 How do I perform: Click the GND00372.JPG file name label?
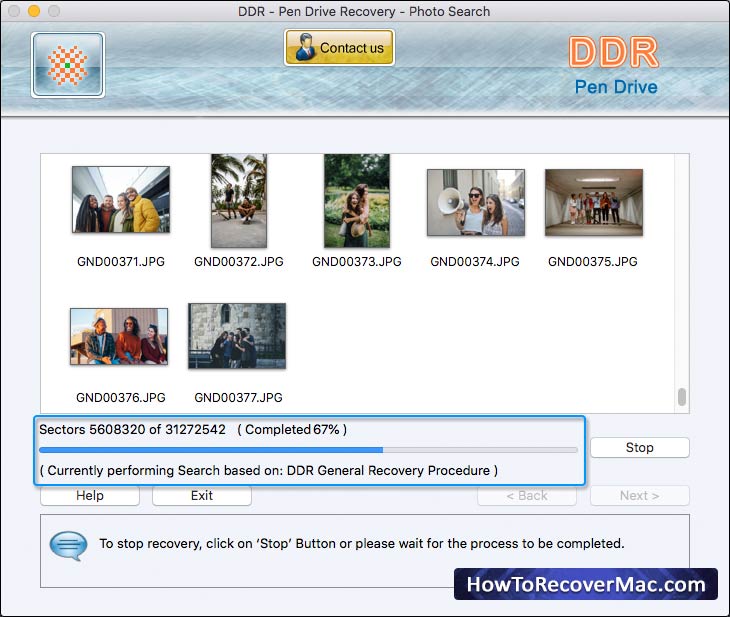239,262
